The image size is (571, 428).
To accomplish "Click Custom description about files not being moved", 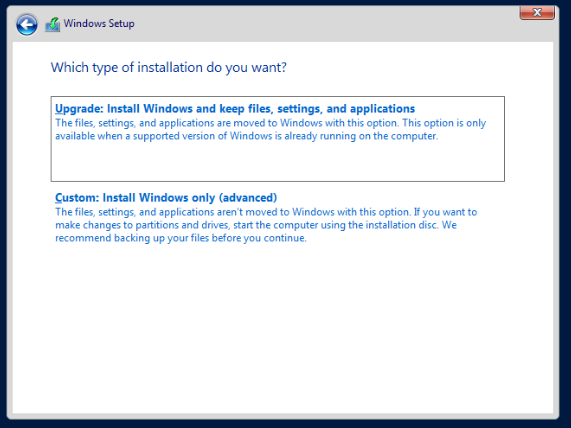I will point(266,225).
